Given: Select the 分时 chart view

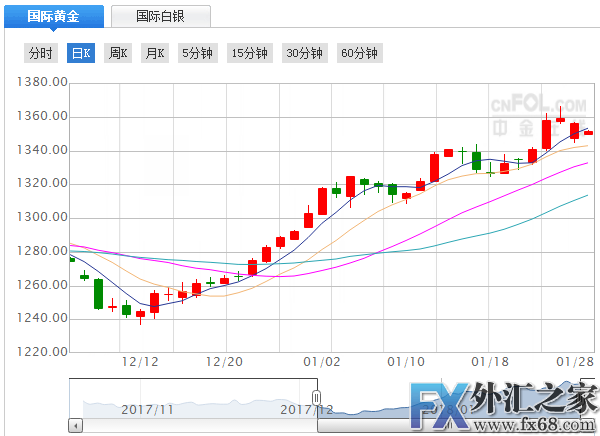Looking at the screenshot, I should point(41,53).
